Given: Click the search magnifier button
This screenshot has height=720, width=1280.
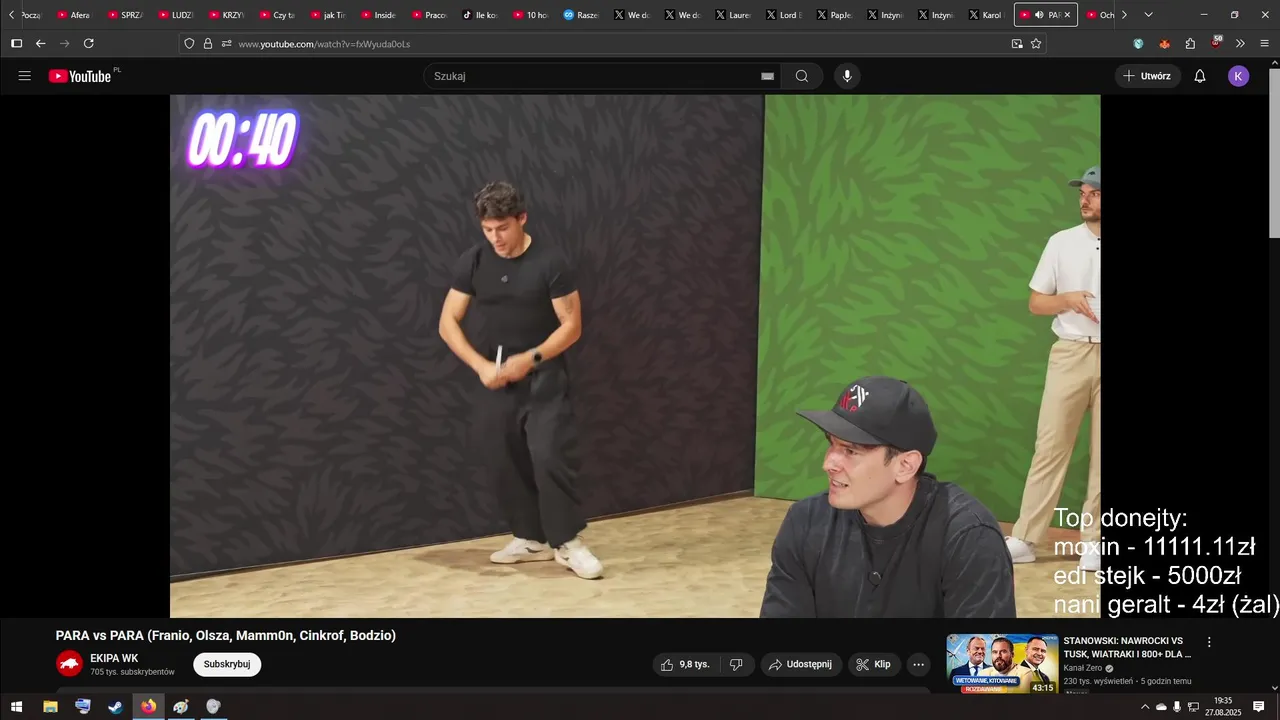Looking at the screenshot, I should tap(802, 76).
